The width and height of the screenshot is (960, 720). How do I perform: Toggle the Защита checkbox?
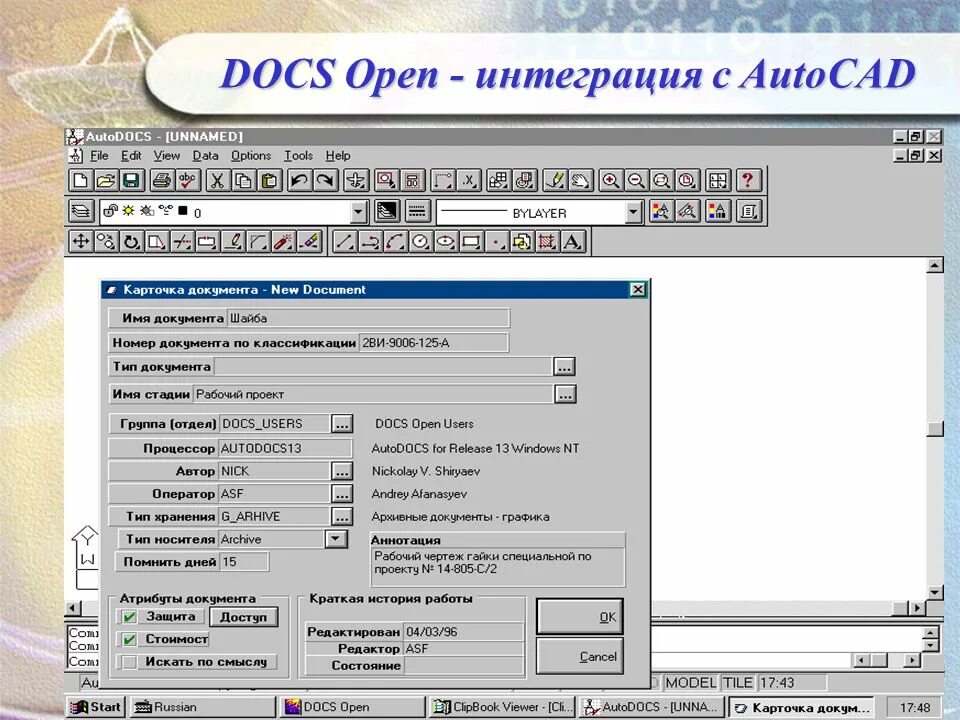129,617
